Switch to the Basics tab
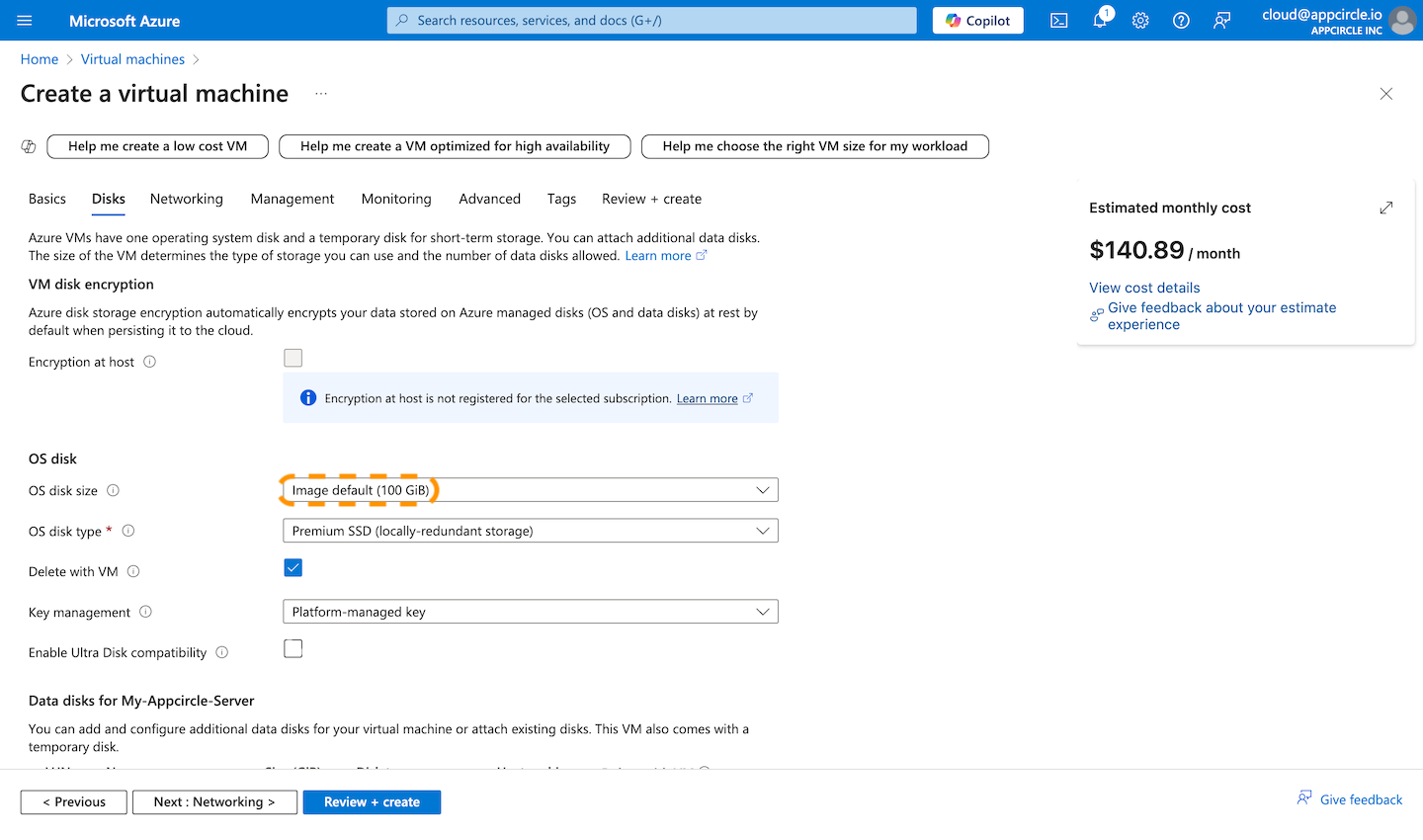 click(47, 199)
